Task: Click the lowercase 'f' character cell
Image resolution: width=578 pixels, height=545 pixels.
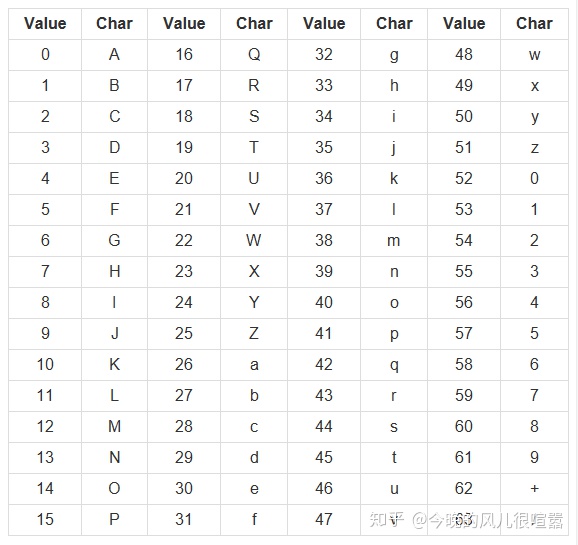Action: tap(254, 520)
